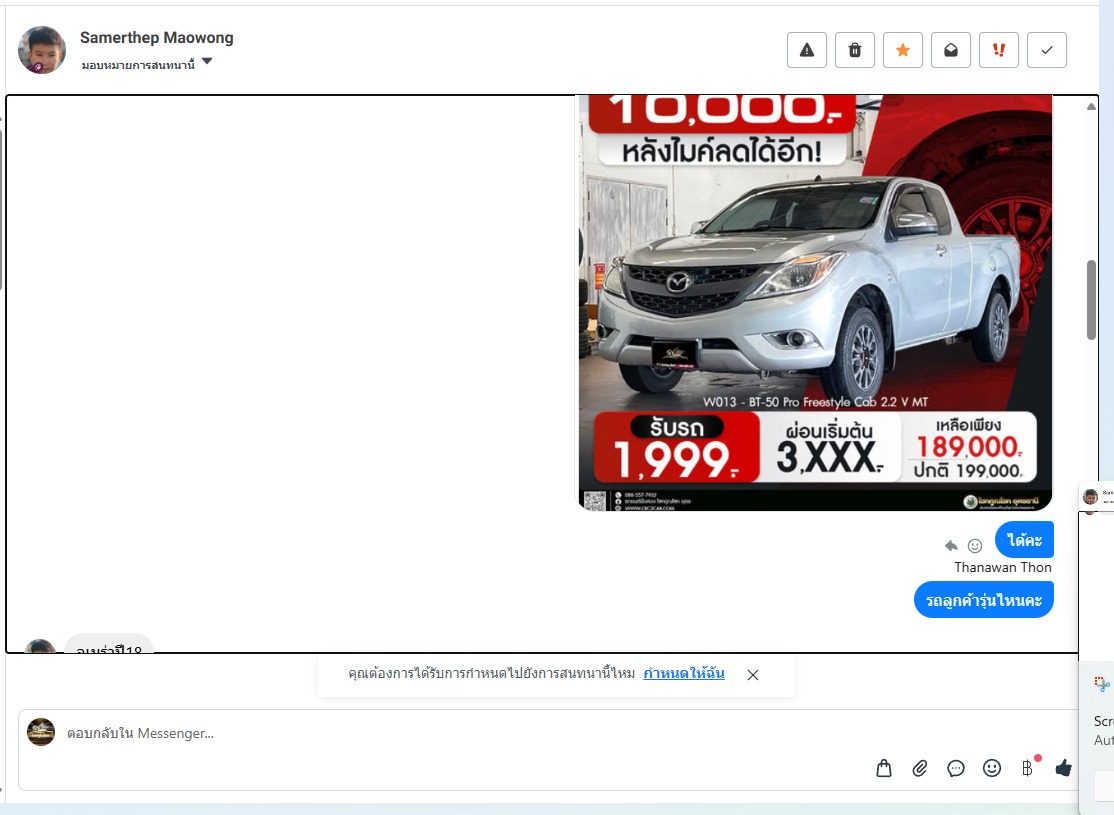The height and width of the screenshot is (815, 1114).
Task: Star this conversation as follow-up
Action: [902, 50]
